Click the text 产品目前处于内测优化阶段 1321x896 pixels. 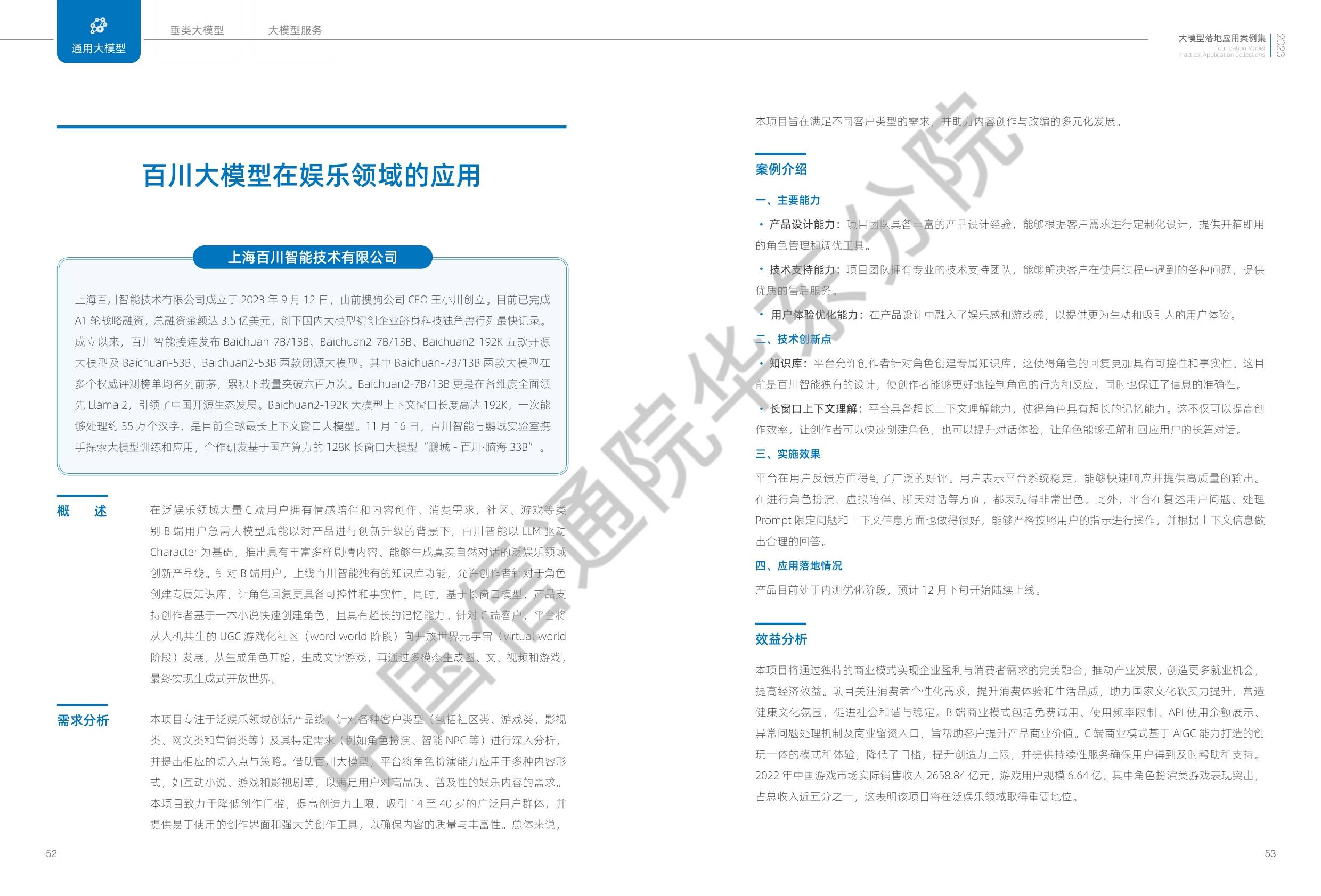(820, 590)
